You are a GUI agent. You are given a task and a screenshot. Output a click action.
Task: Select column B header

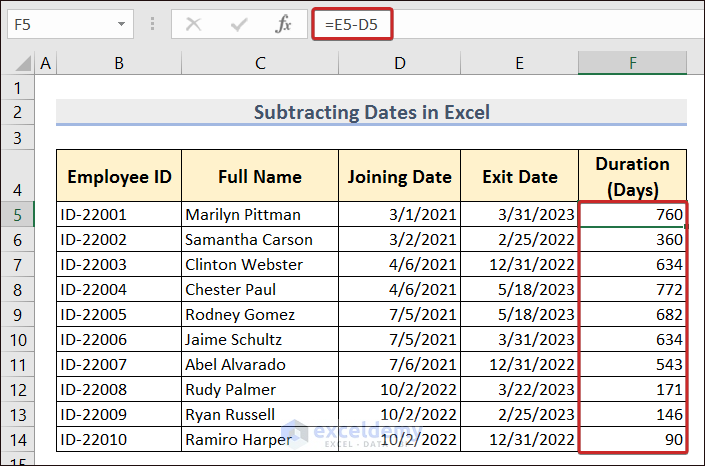click(119, 63)
